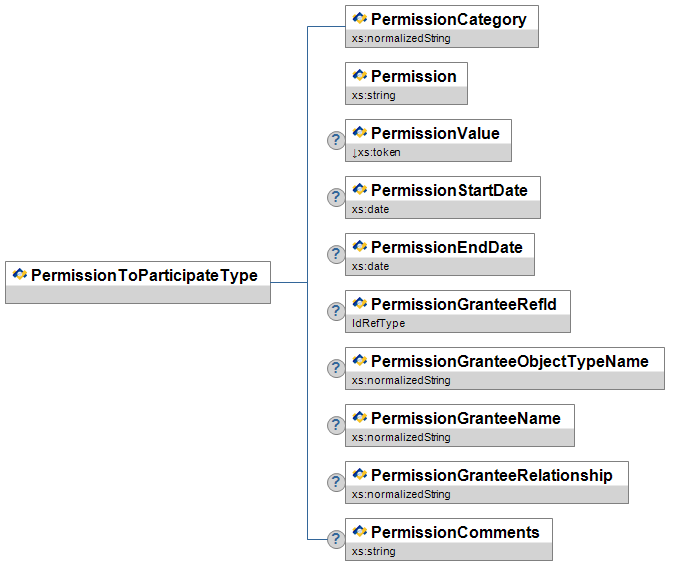This screenshot has width=687, height=565.
Task: Click the question mark icon beside PermissionValue
Action: (337, 140)
